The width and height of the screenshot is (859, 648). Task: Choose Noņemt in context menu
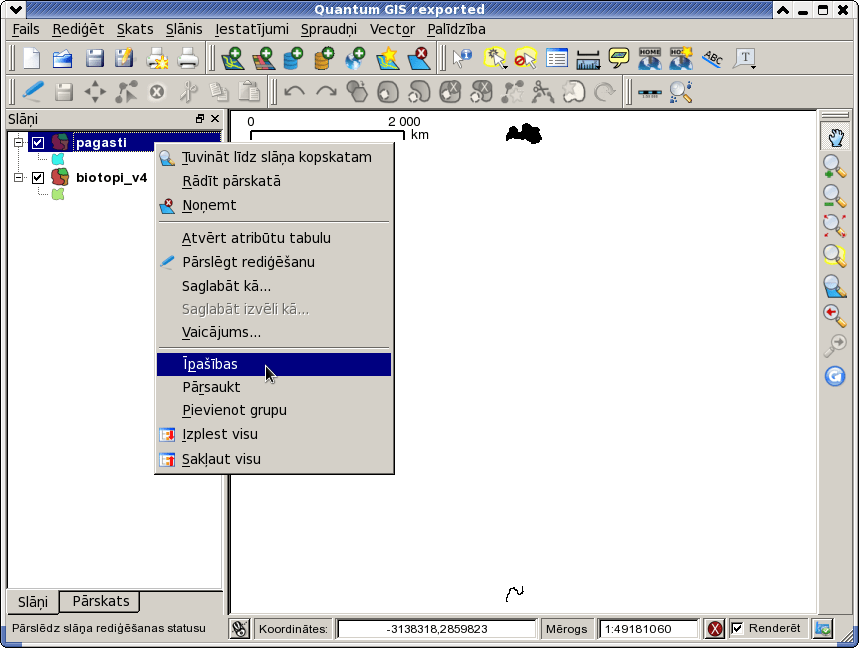274,205
